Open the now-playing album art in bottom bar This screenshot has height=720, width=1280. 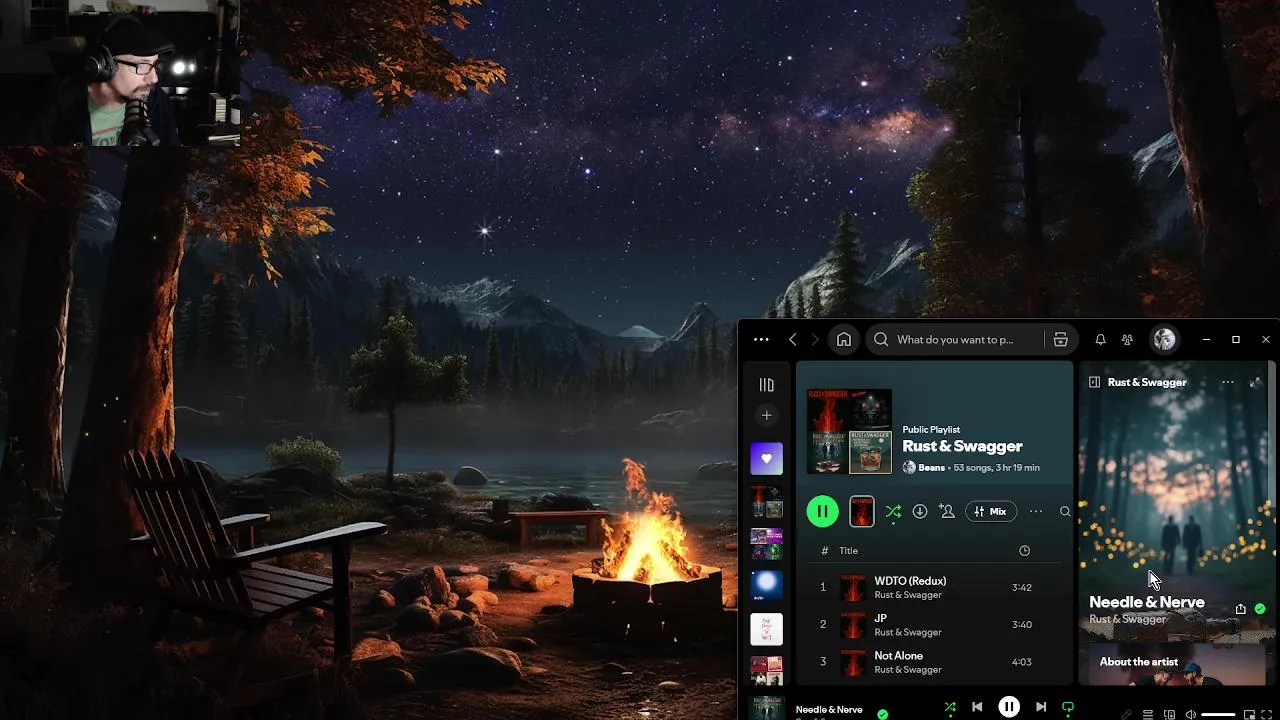point(767,707)
